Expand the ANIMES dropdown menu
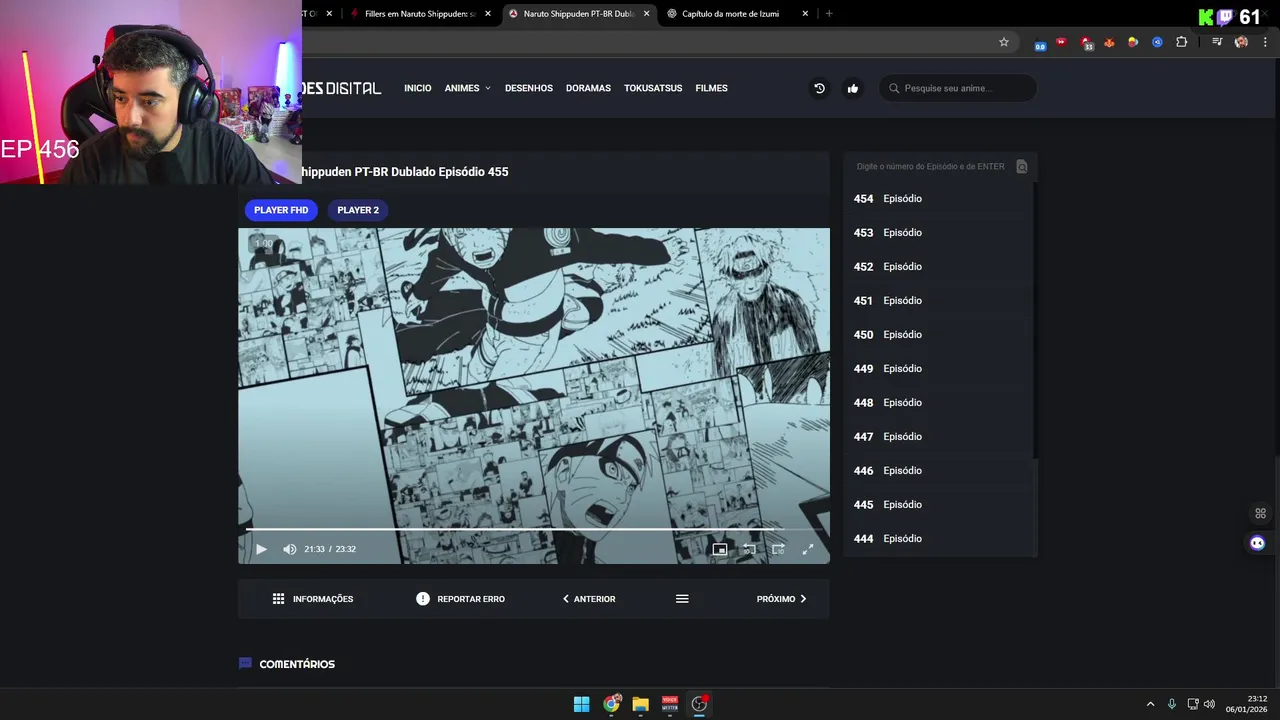This screenshot has height=720, width=1280. [467, 88]
